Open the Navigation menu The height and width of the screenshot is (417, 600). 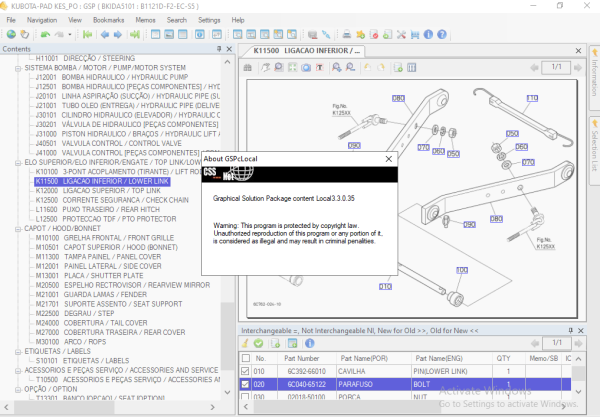pyautogui.click(x=42, y=20)
